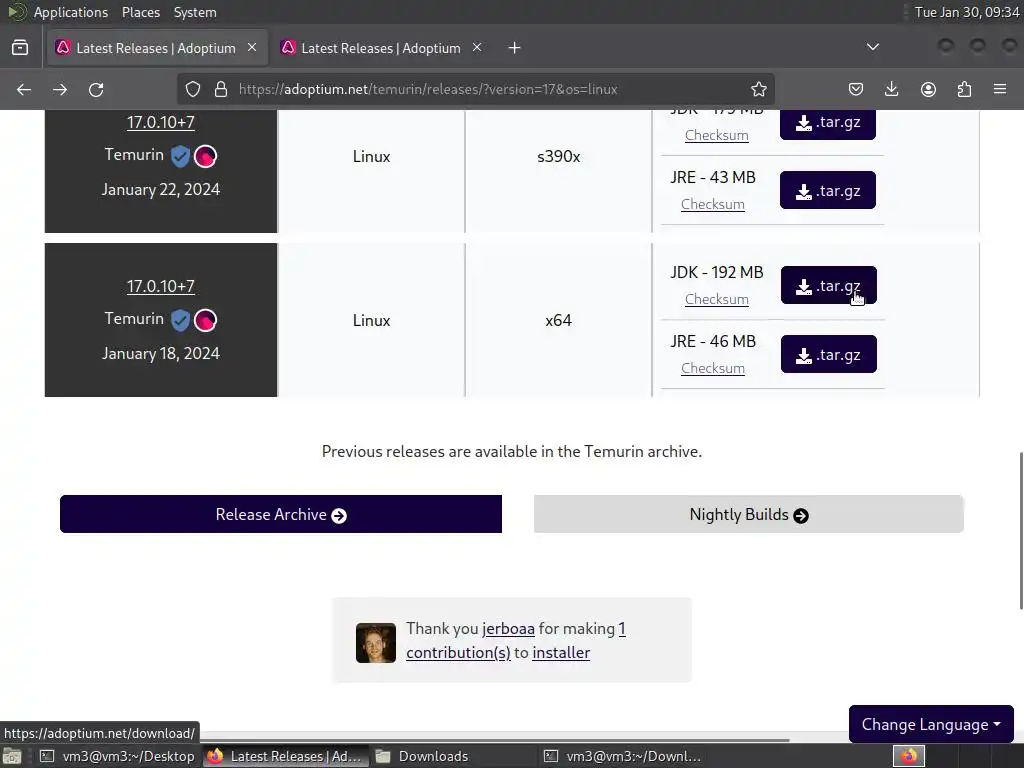
Task: Click the show desktop icon in taskbar
Action: pos(12,756)
